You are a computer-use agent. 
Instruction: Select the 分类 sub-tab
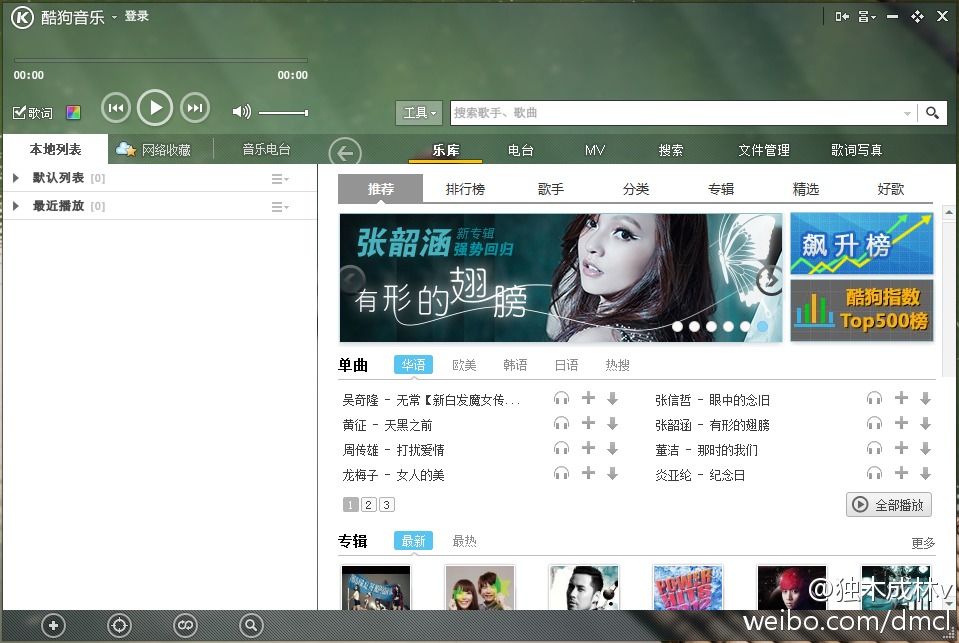coord(635,189)
